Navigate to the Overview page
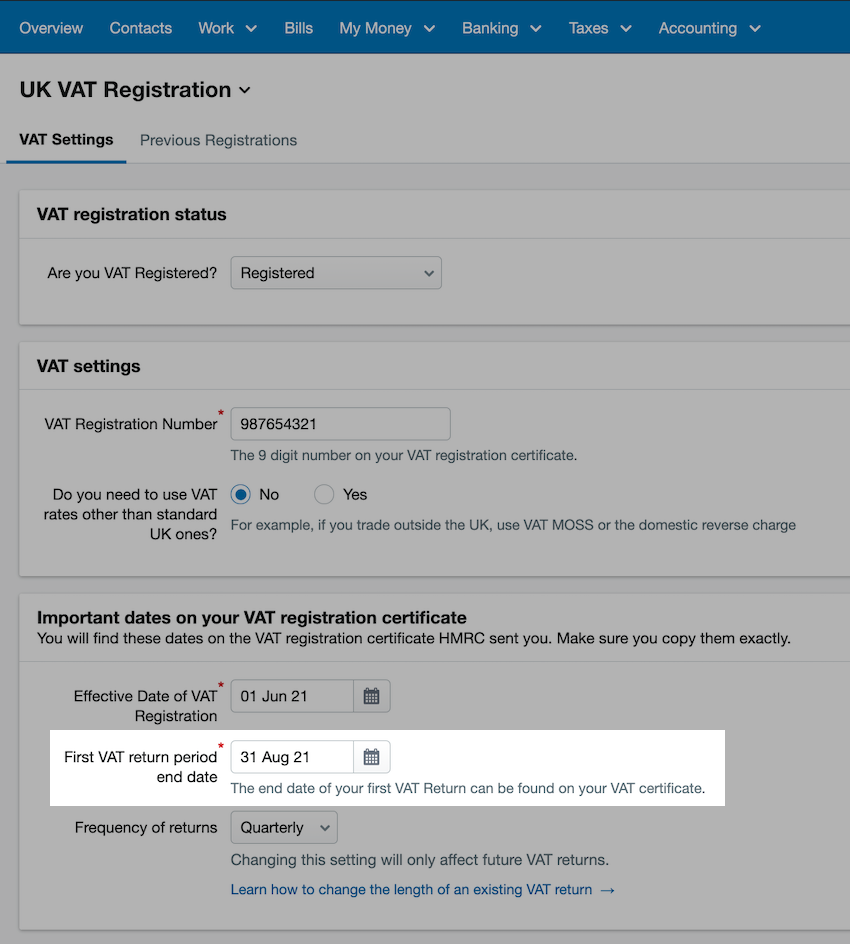This screenshot has height=944, width=850. 51,28
